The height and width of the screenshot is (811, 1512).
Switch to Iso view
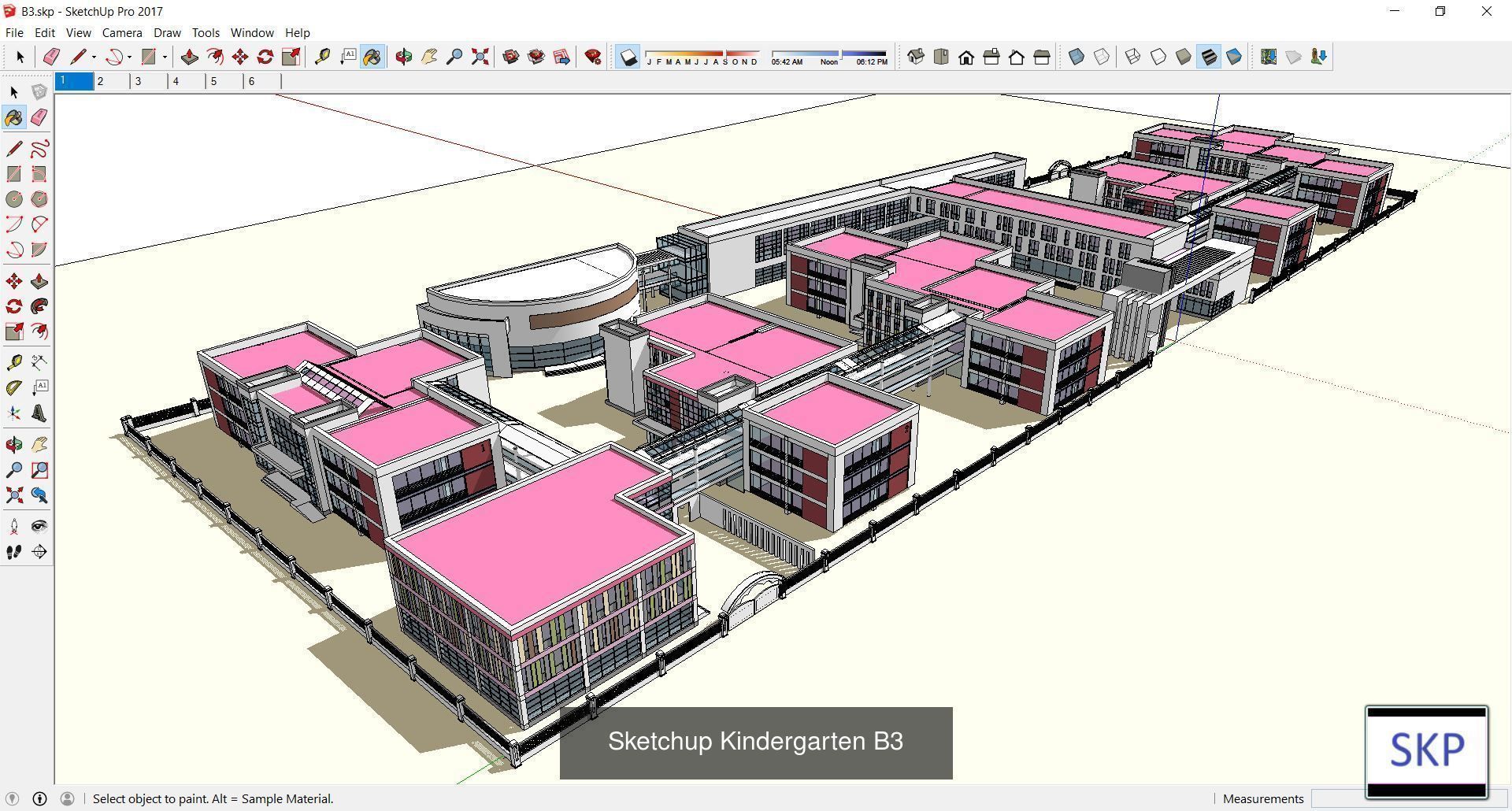(916, 57)
